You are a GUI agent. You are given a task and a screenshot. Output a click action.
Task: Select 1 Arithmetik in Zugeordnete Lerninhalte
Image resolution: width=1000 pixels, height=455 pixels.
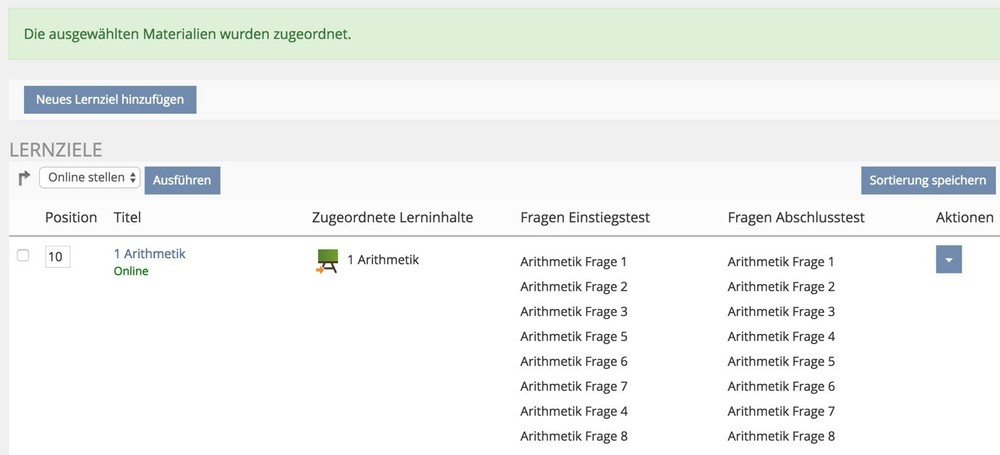[383, 260]
